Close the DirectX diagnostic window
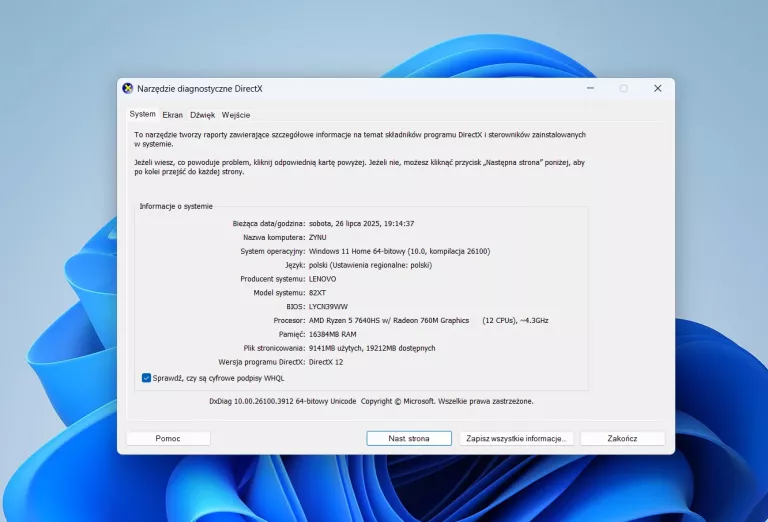Screen dimensions: 768x522 click(x=658, y=88)
